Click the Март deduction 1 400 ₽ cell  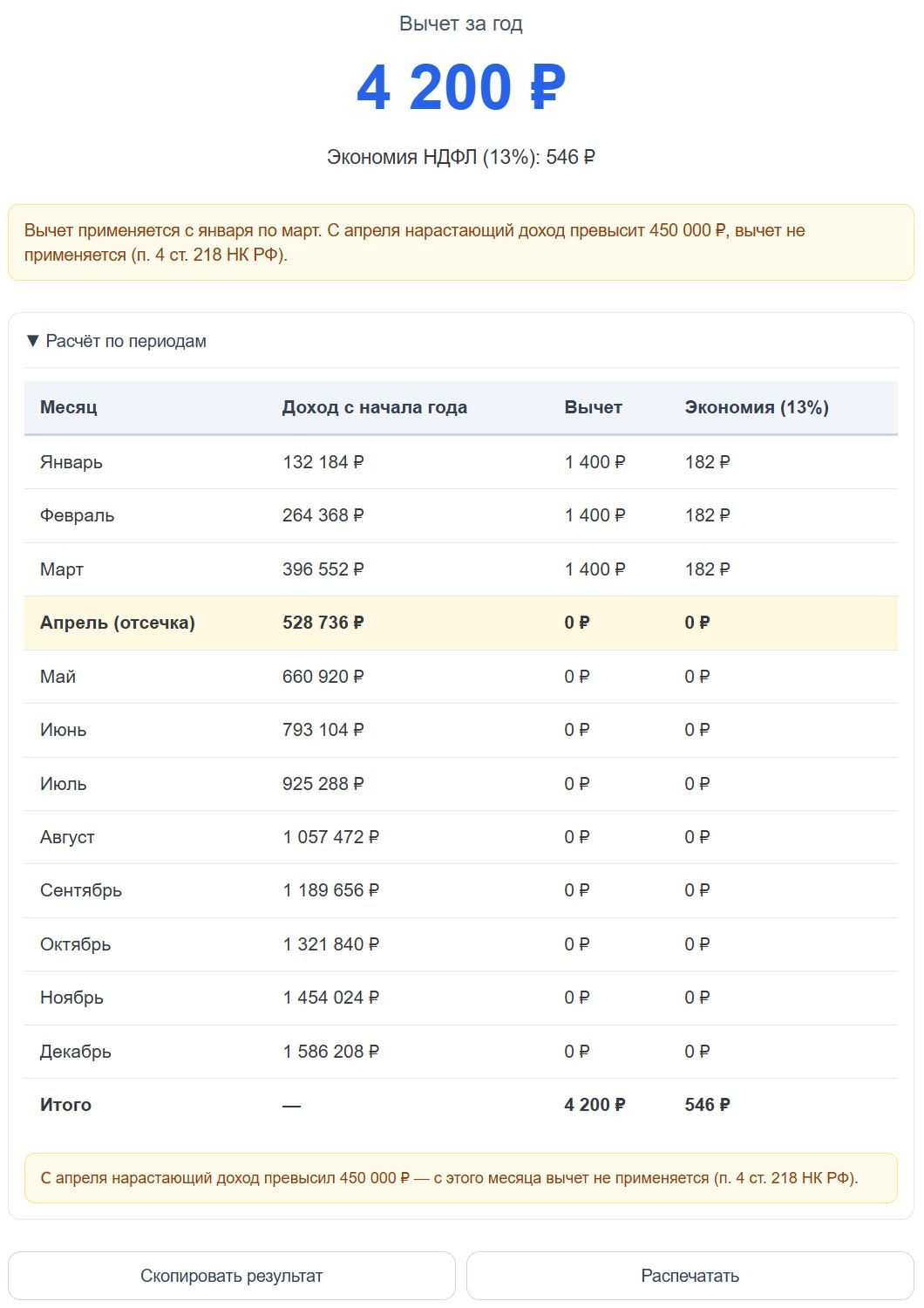[595, 569]
